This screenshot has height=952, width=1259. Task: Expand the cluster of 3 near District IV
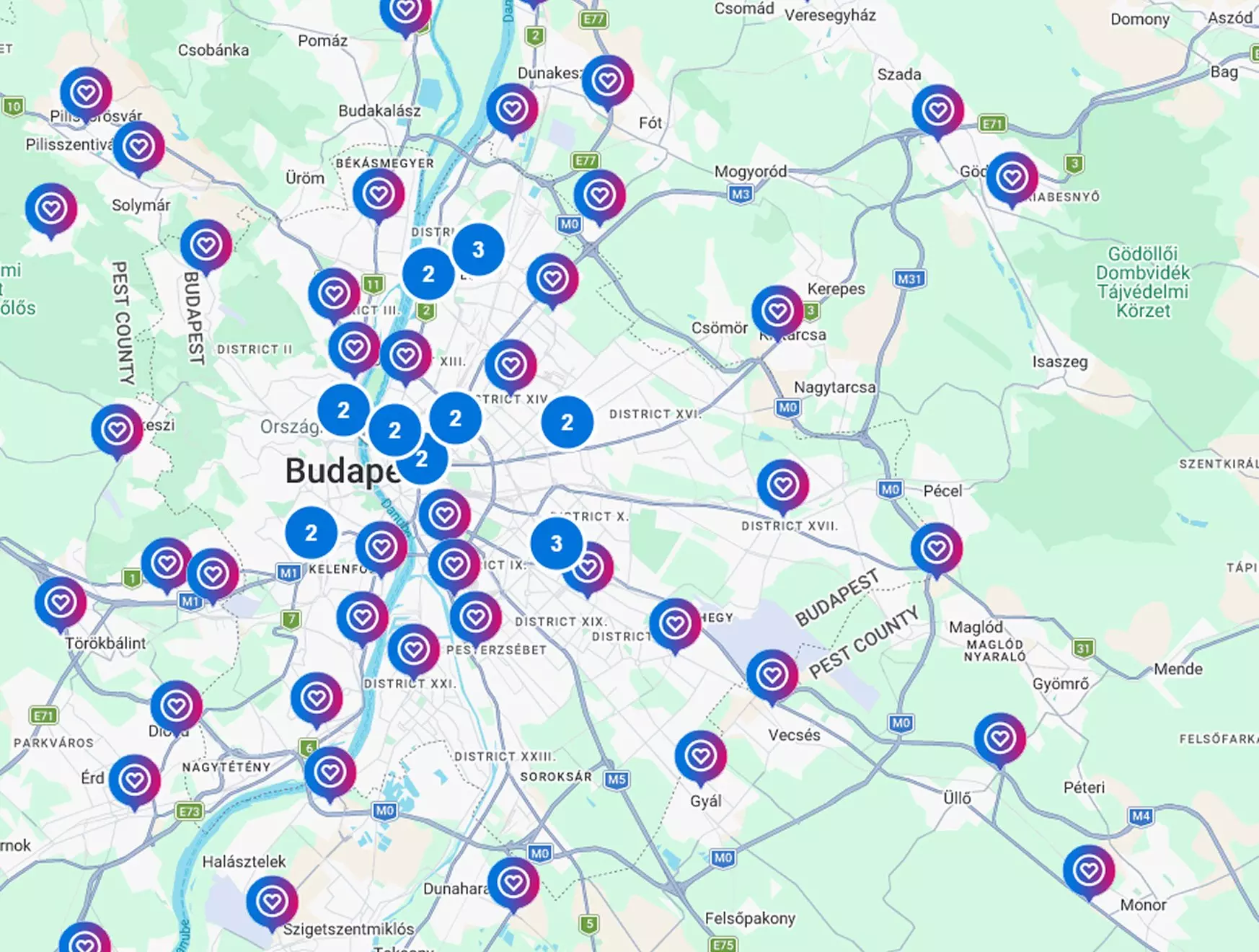click(x=478, y=250)
